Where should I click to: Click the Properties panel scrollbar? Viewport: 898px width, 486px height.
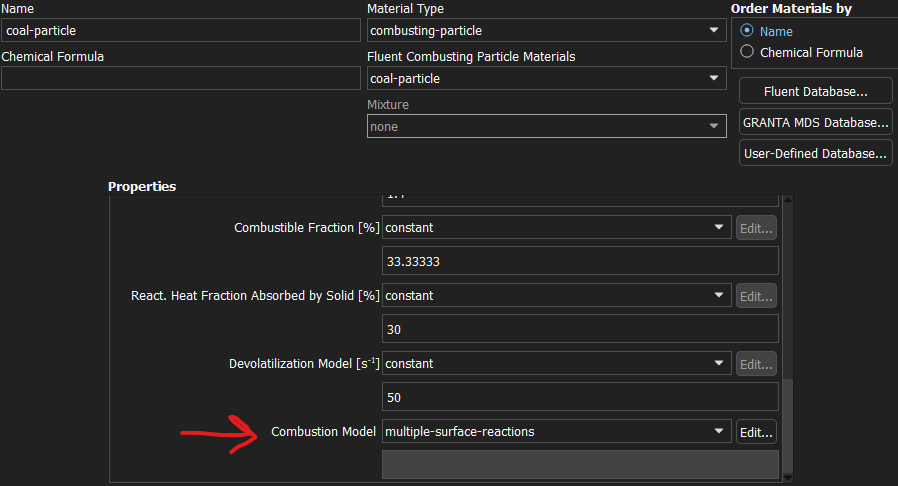(786, 420)
